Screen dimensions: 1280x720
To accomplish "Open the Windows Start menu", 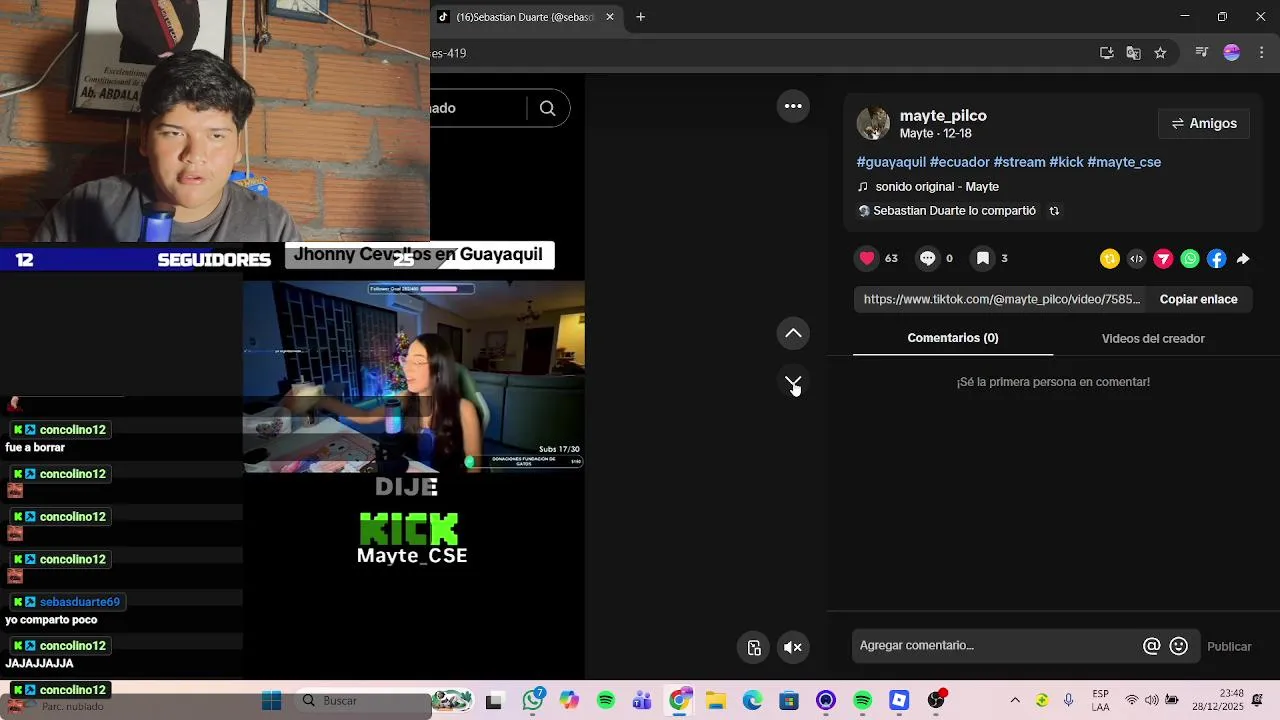I will point(272,701).
